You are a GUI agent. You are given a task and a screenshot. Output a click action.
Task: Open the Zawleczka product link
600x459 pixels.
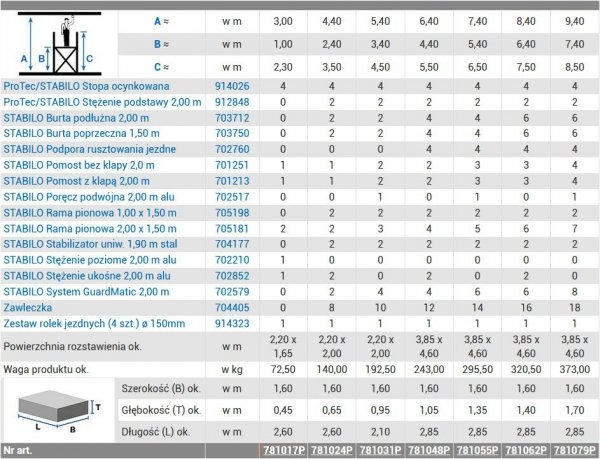coord(28,308)
